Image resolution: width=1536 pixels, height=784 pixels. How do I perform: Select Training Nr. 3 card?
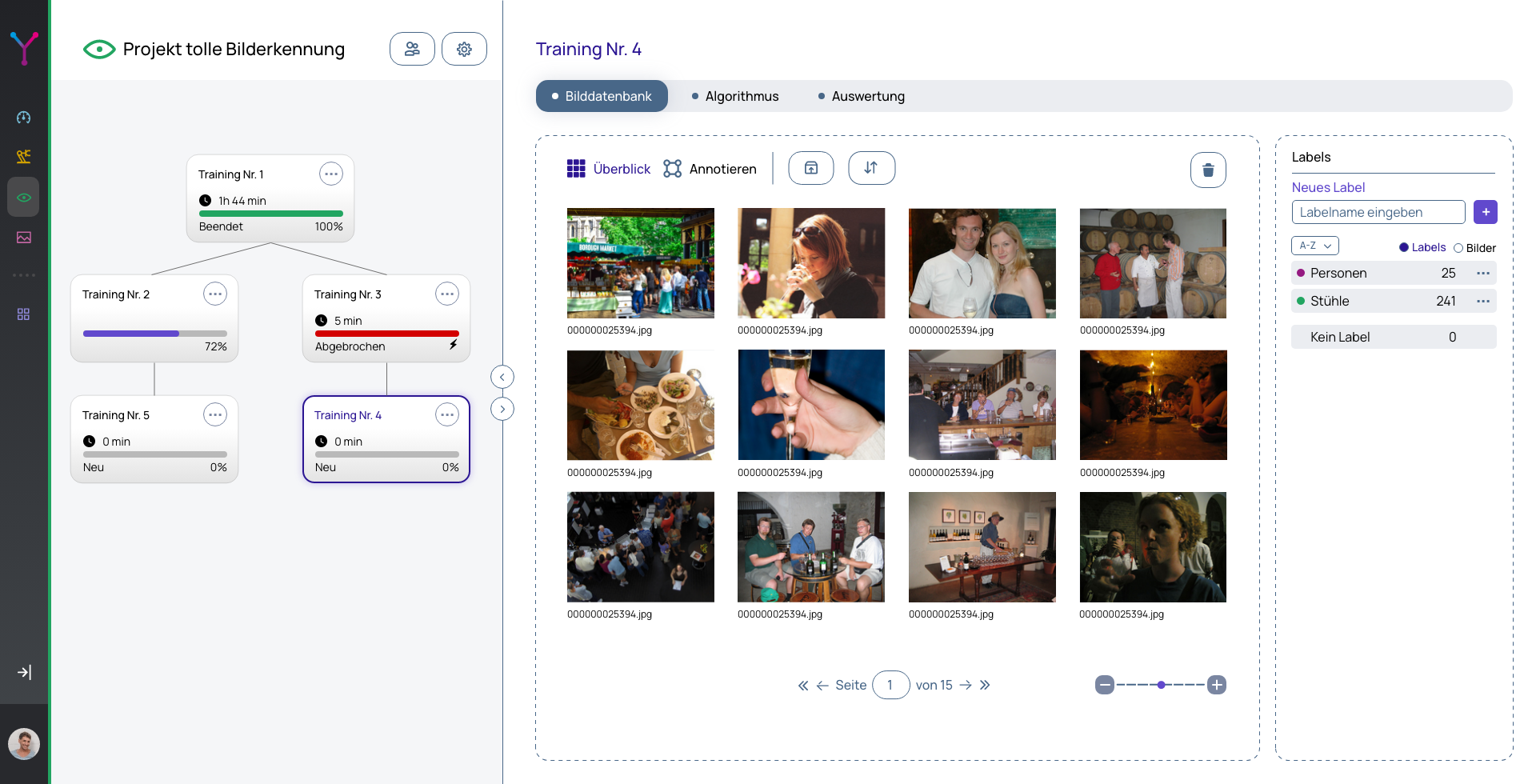pyautogui.click(x=386, y=318)
